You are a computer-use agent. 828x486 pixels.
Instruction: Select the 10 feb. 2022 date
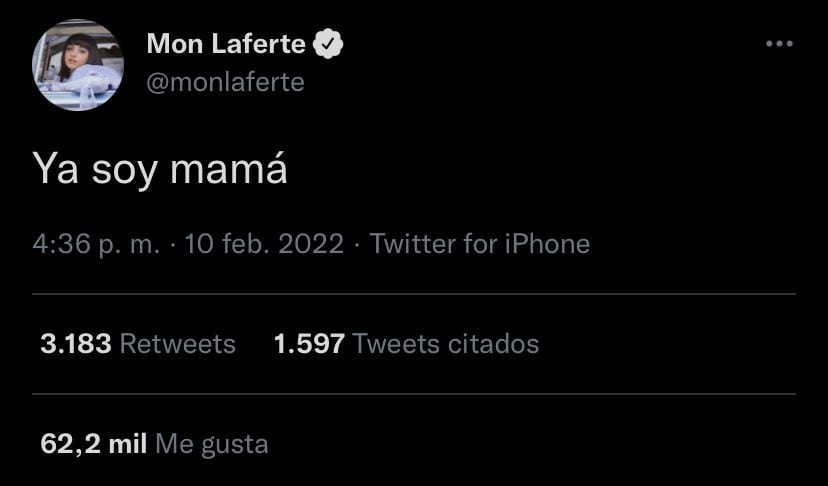click(x=264, y=244)
